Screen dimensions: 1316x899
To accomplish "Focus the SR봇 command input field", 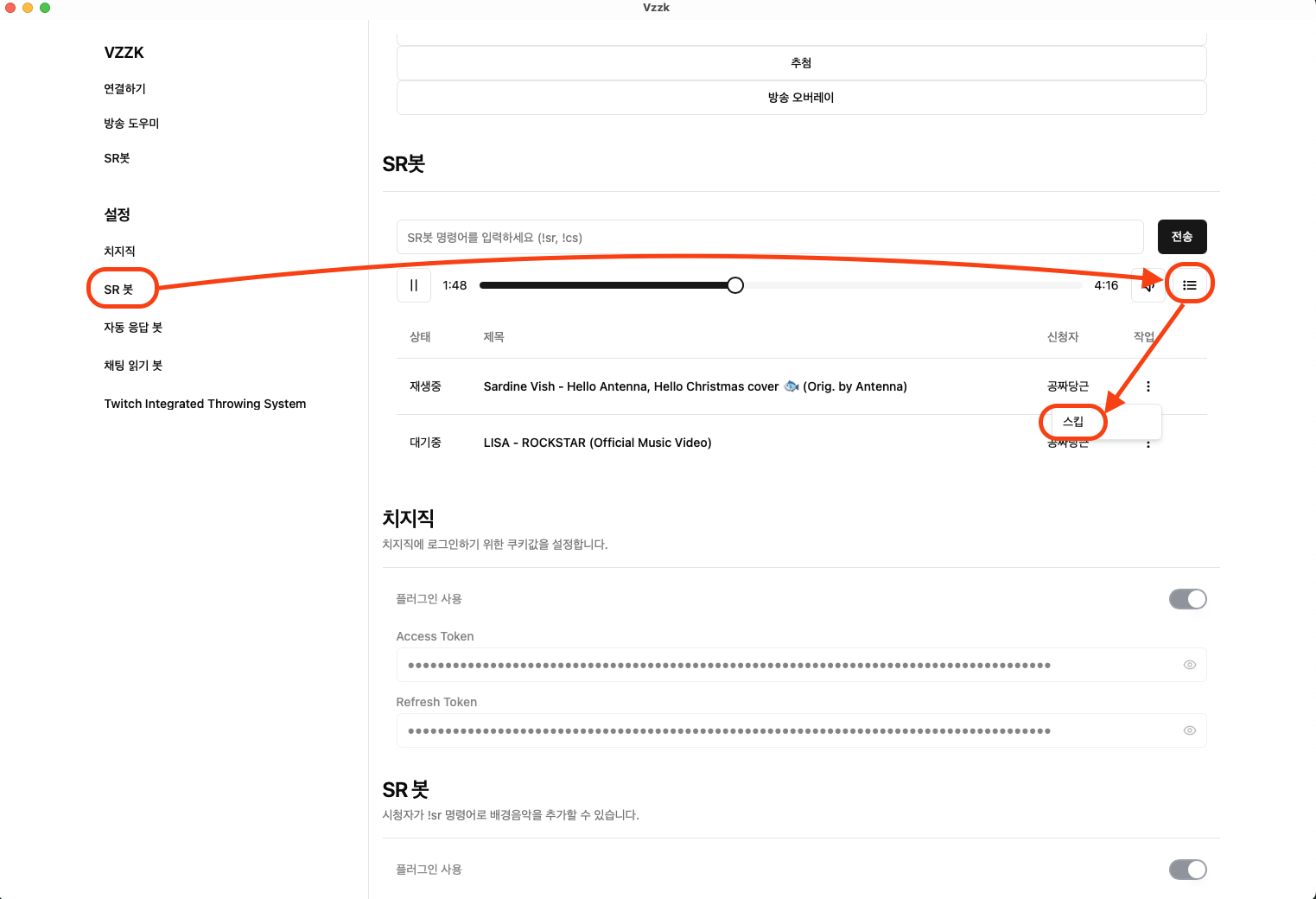I will [x=770, y=237].
